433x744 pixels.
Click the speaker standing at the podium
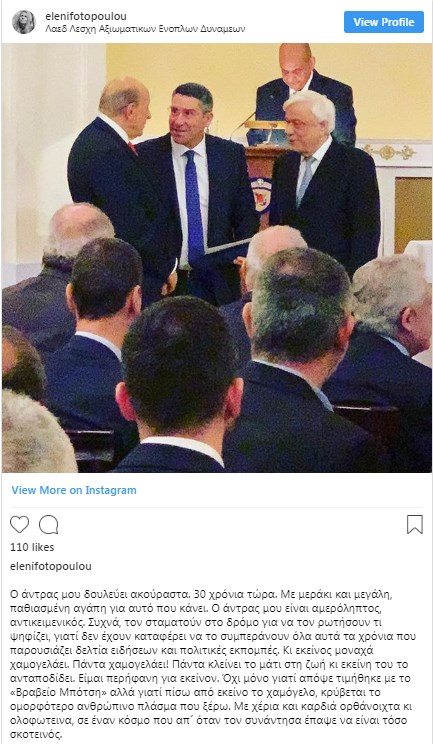pyautogui.click(x=306, y=90)
